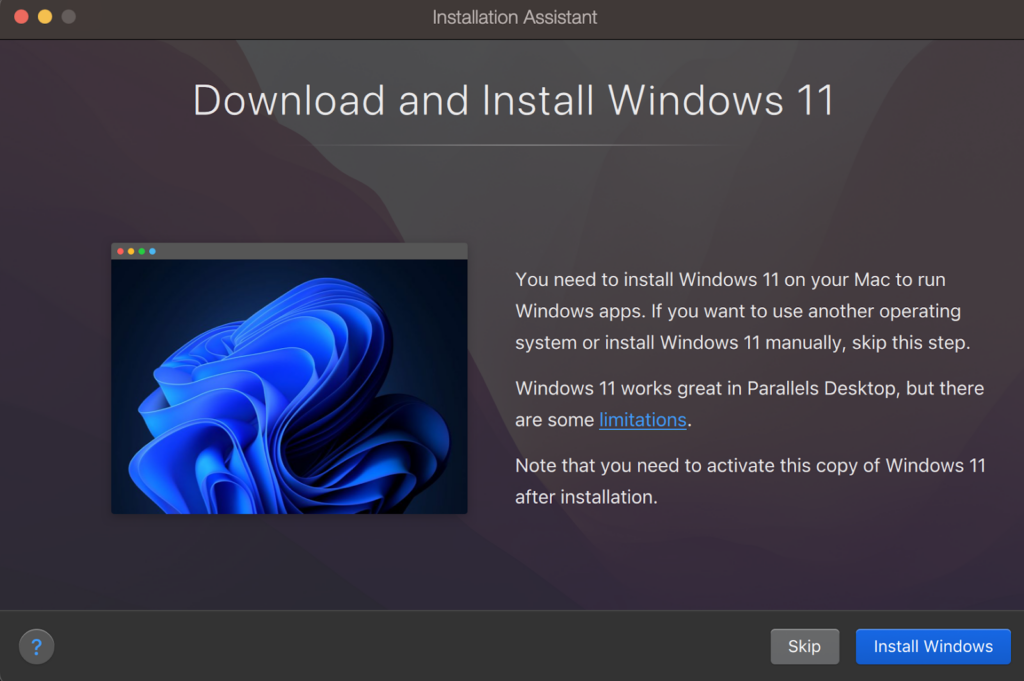The image size is (1024, 681).
Task: Skip the Windows 11 installation step
Action: click(804, 646)
